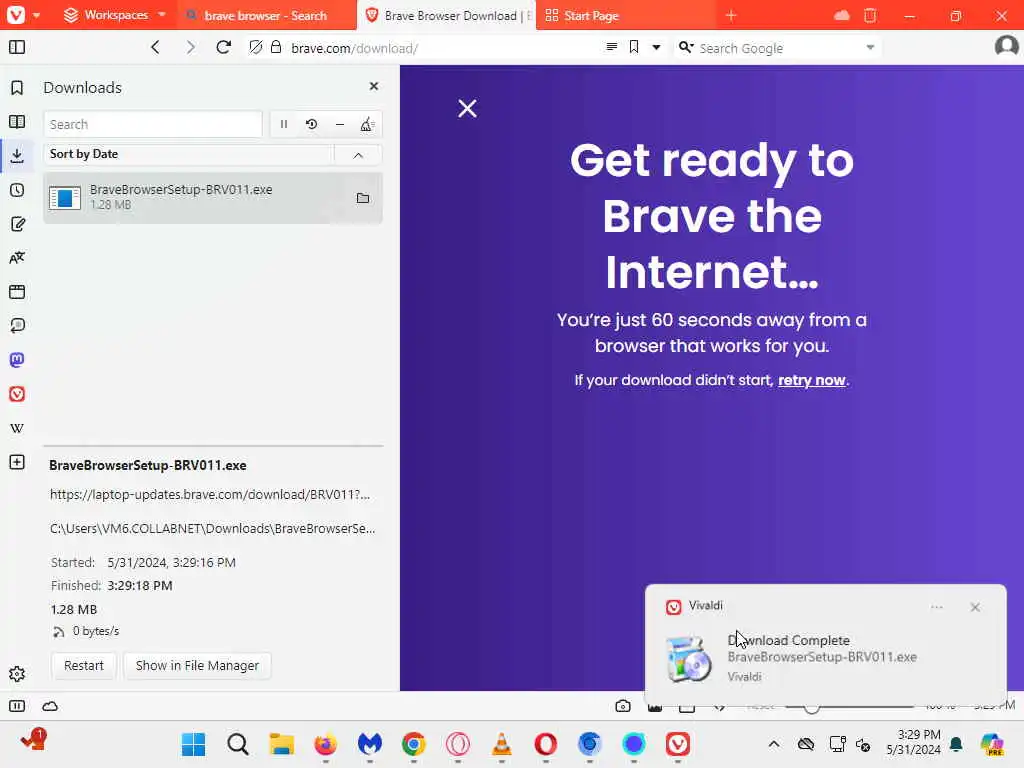Screen dimensions: 1024x768
Task: Close the Downloads panel
Action: coord(374,86)
